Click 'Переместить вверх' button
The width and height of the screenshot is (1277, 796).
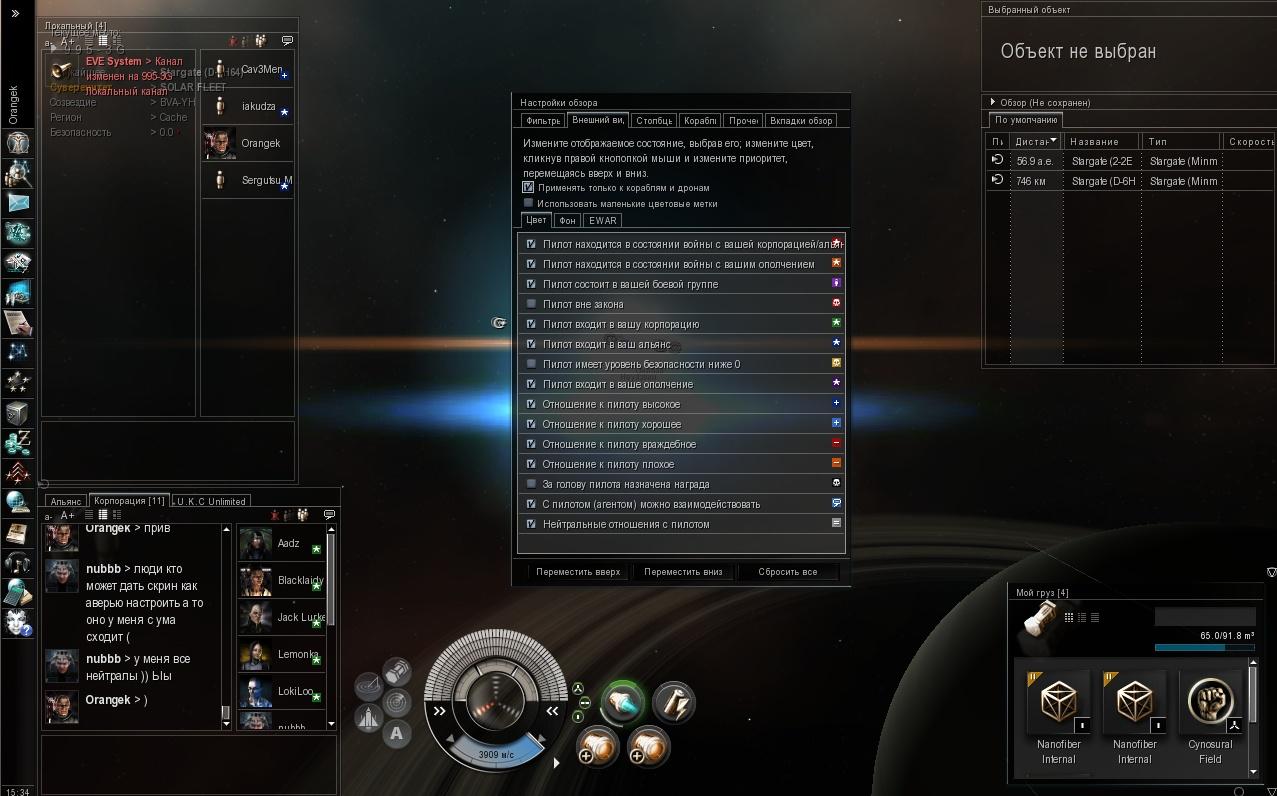(x=578, y=572)
